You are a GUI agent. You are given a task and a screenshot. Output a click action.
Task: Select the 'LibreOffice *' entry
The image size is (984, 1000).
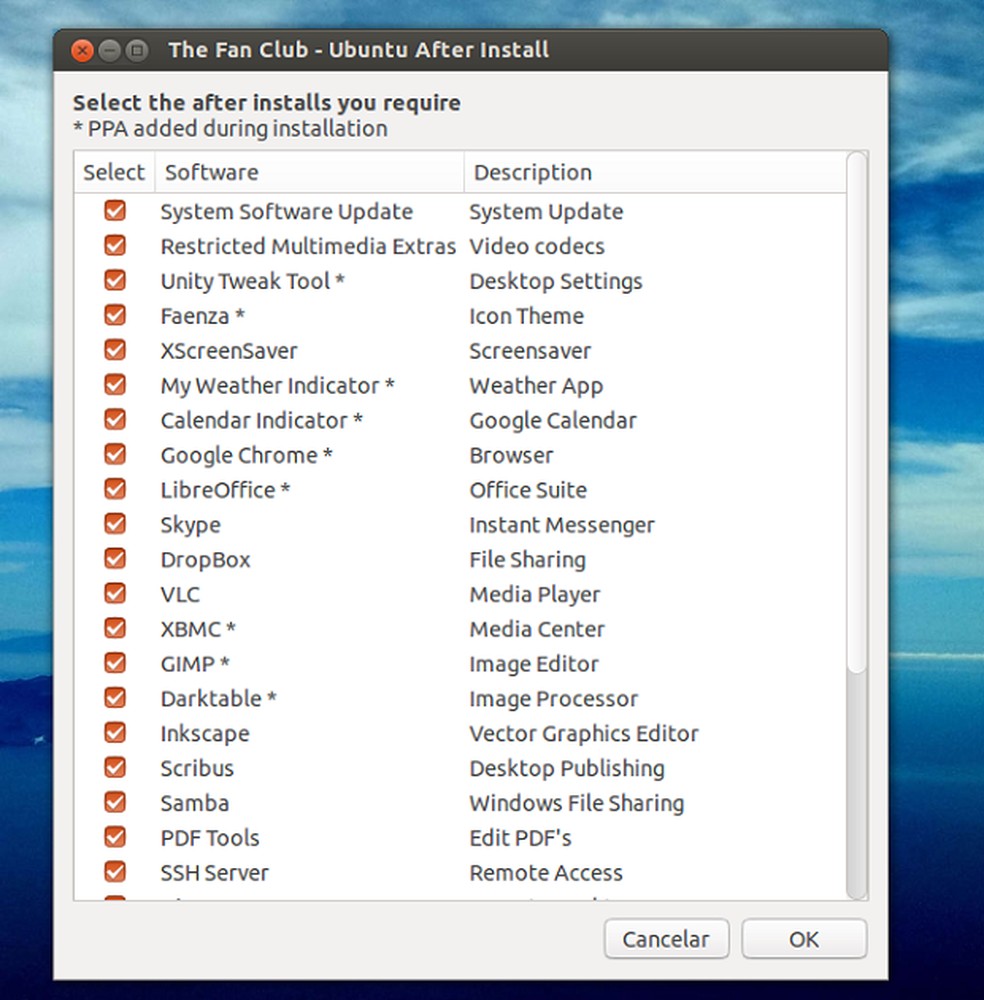pos(225,490)
